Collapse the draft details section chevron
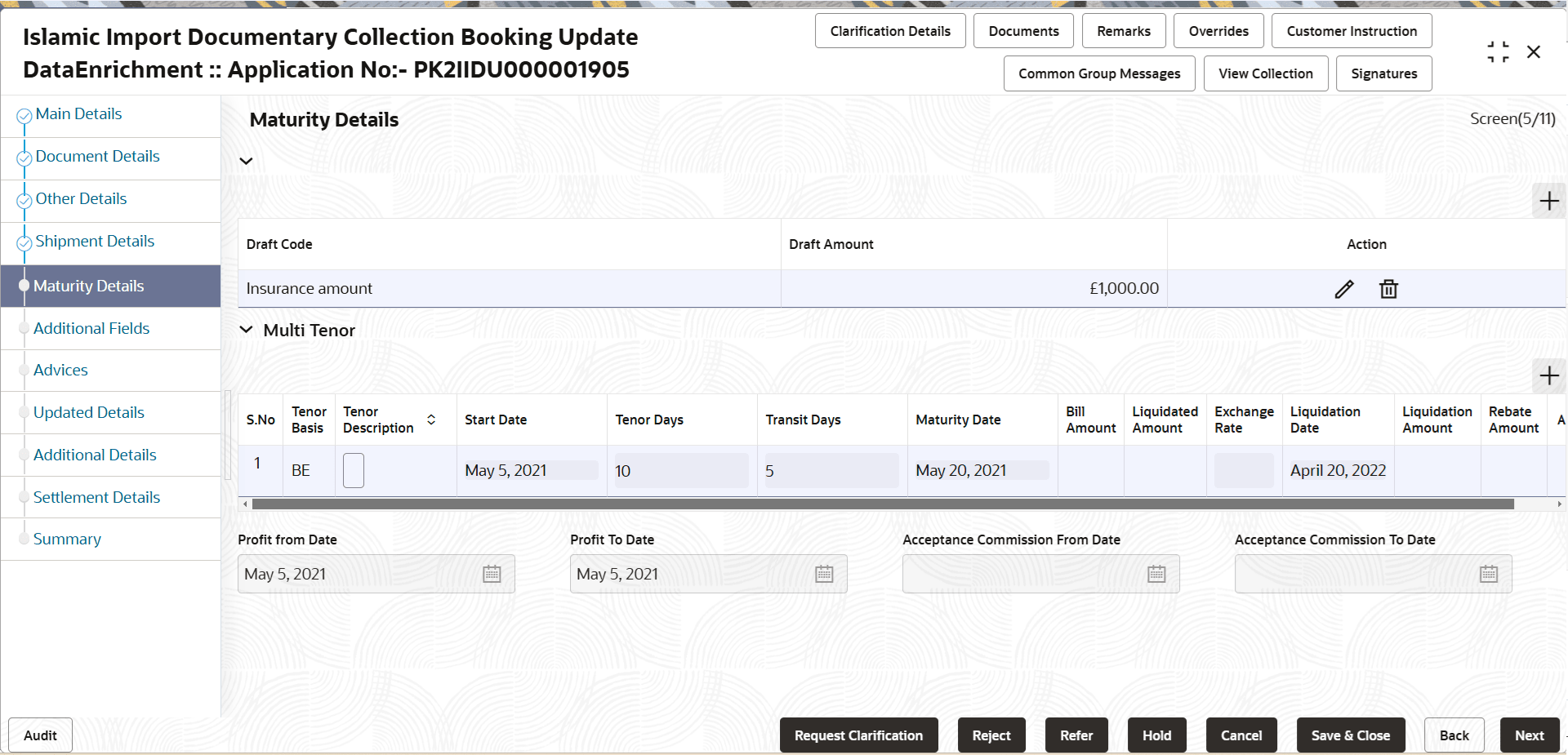Image resolution: width=1568 pixels, height=755 pixels. coord(246,161)
